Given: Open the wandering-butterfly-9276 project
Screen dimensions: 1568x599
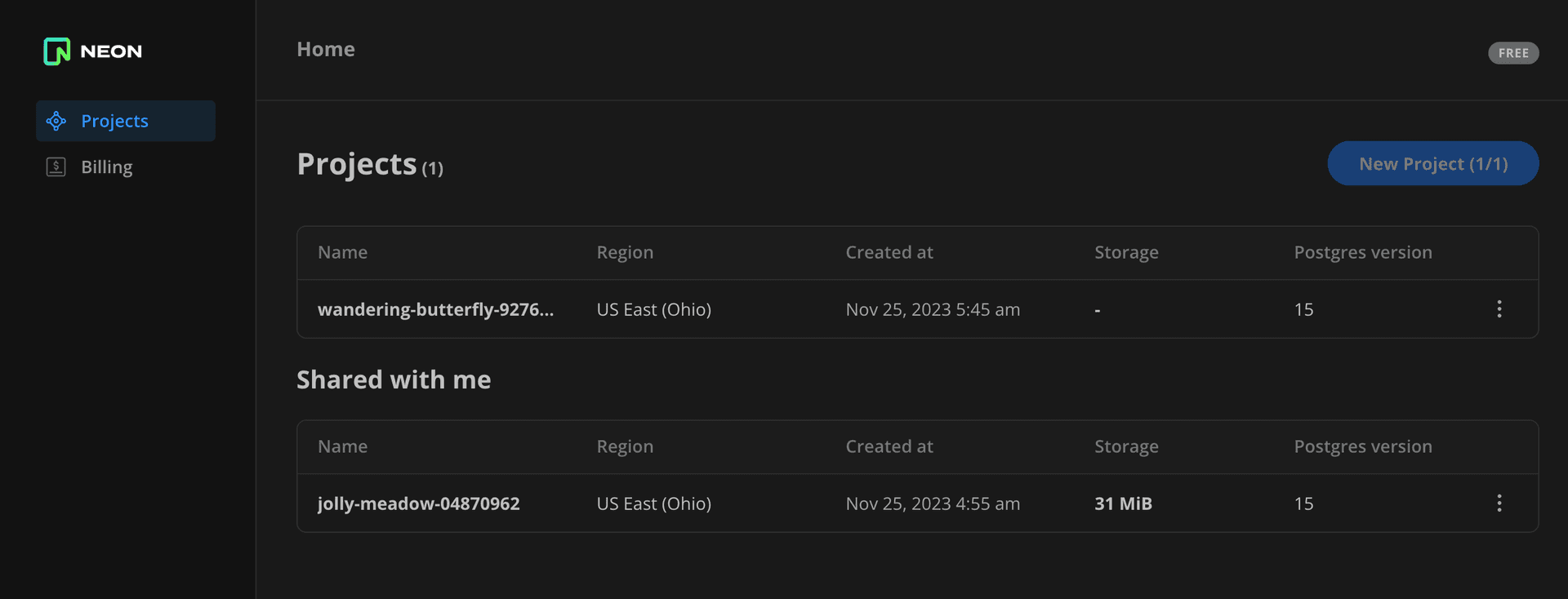Looking at the screenshot, I should 435,310.
